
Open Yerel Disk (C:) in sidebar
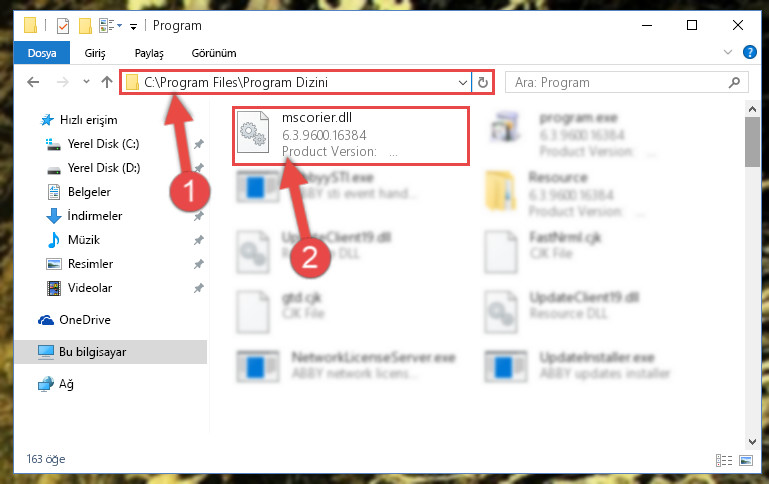(103, 144)
